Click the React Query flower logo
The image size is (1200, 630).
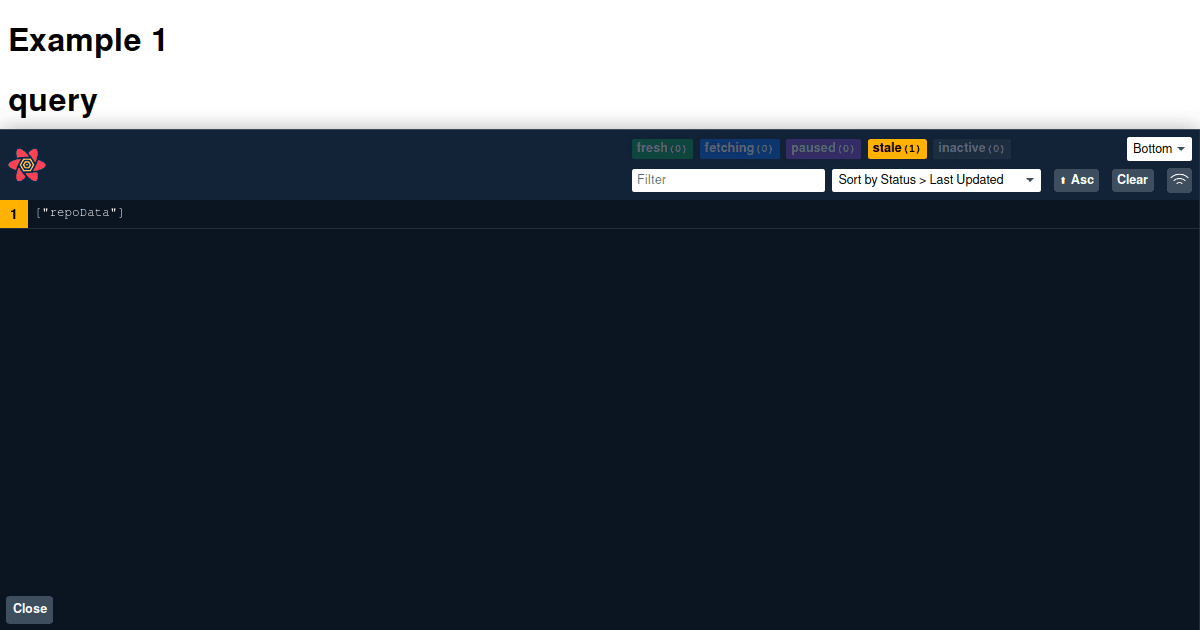27,165
